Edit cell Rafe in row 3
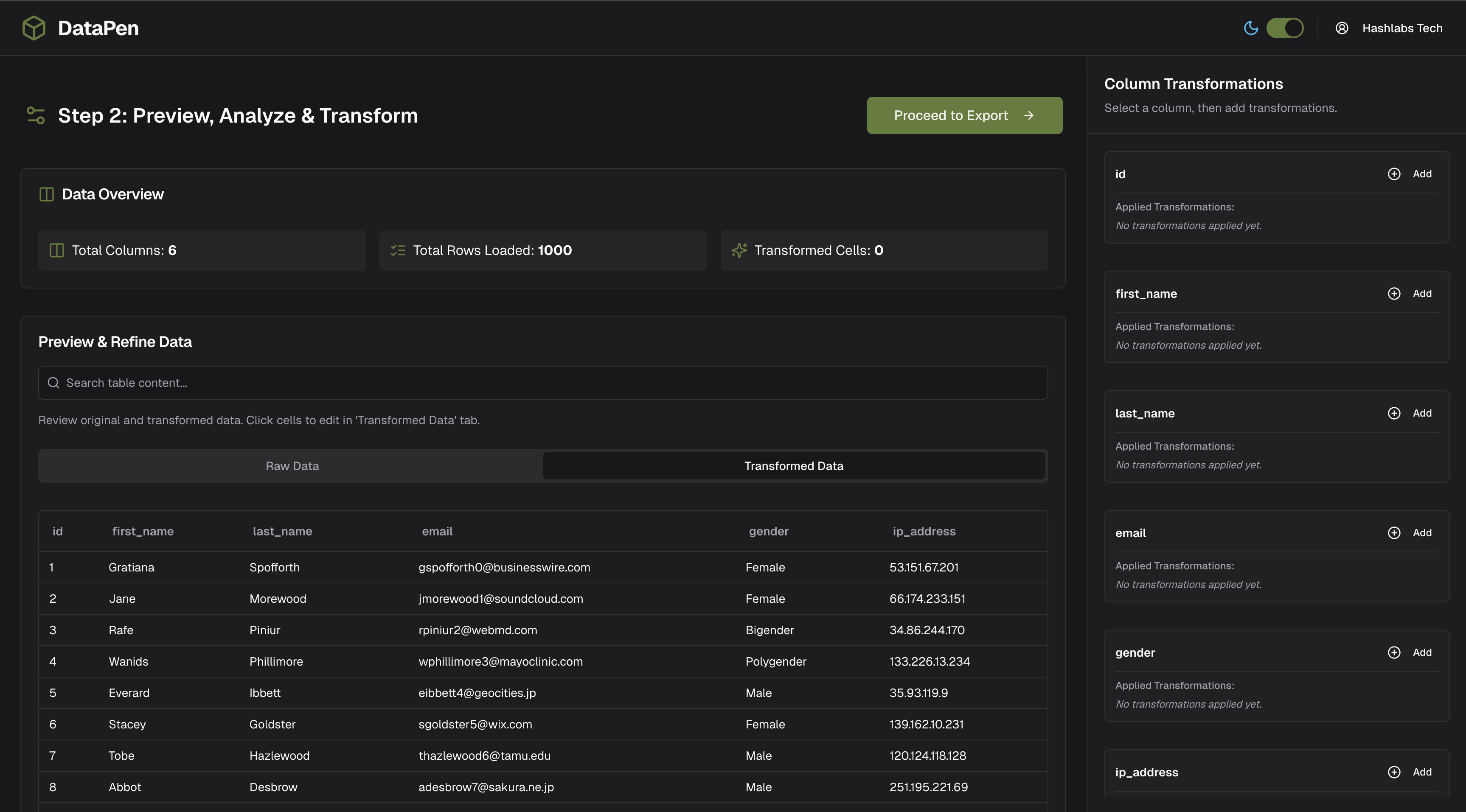This screenshot has width=1466, height=812. coord(121,630)
